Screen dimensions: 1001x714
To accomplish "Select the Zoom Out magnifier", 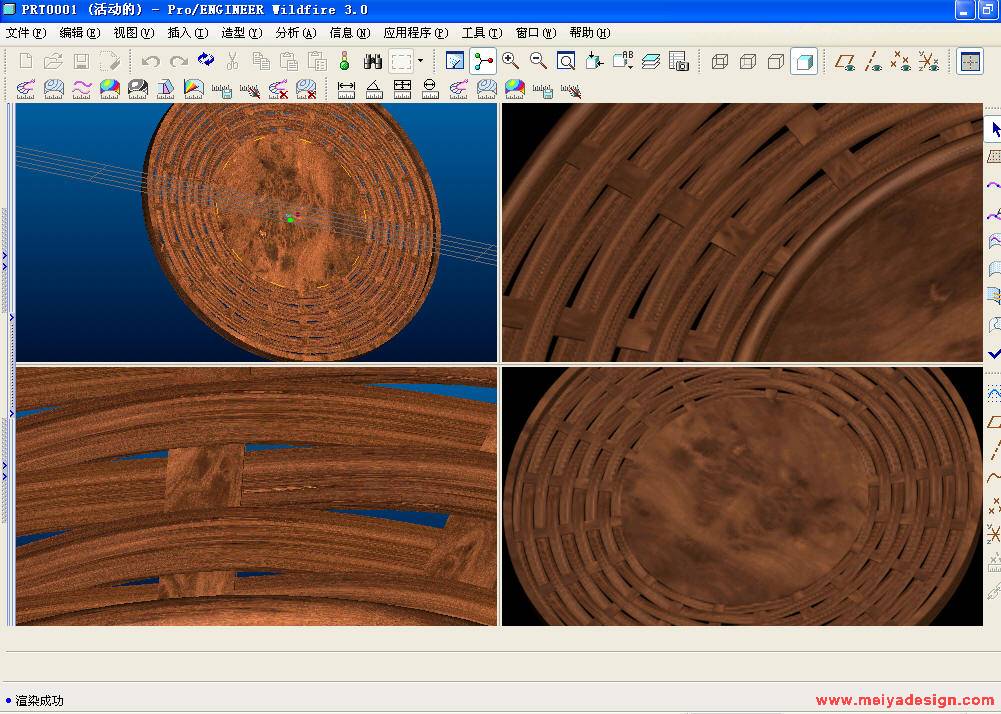I will [538, 61].
